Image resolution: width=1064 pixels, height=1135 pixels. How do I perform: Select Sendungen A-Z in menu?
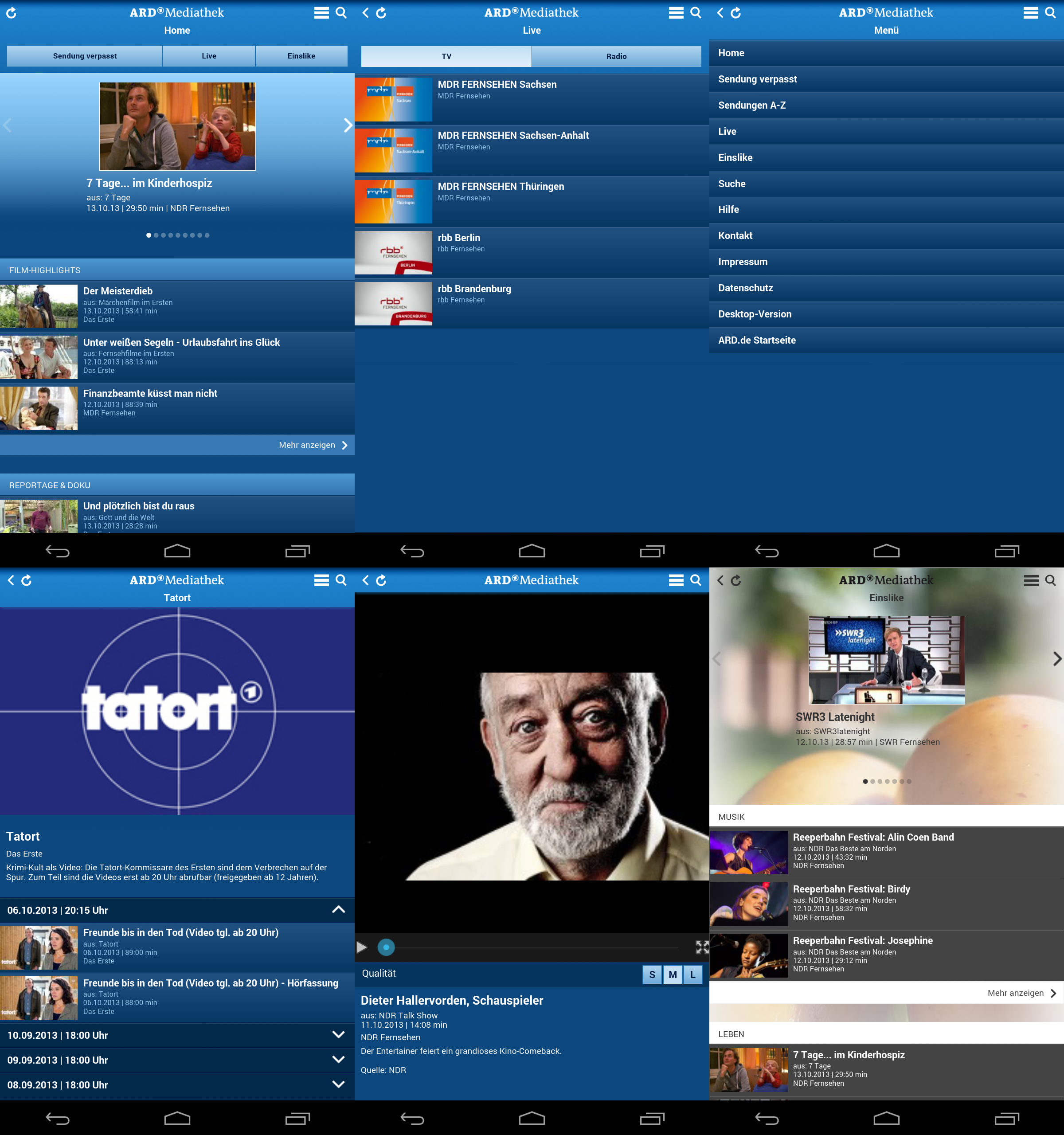coord(887,105)
